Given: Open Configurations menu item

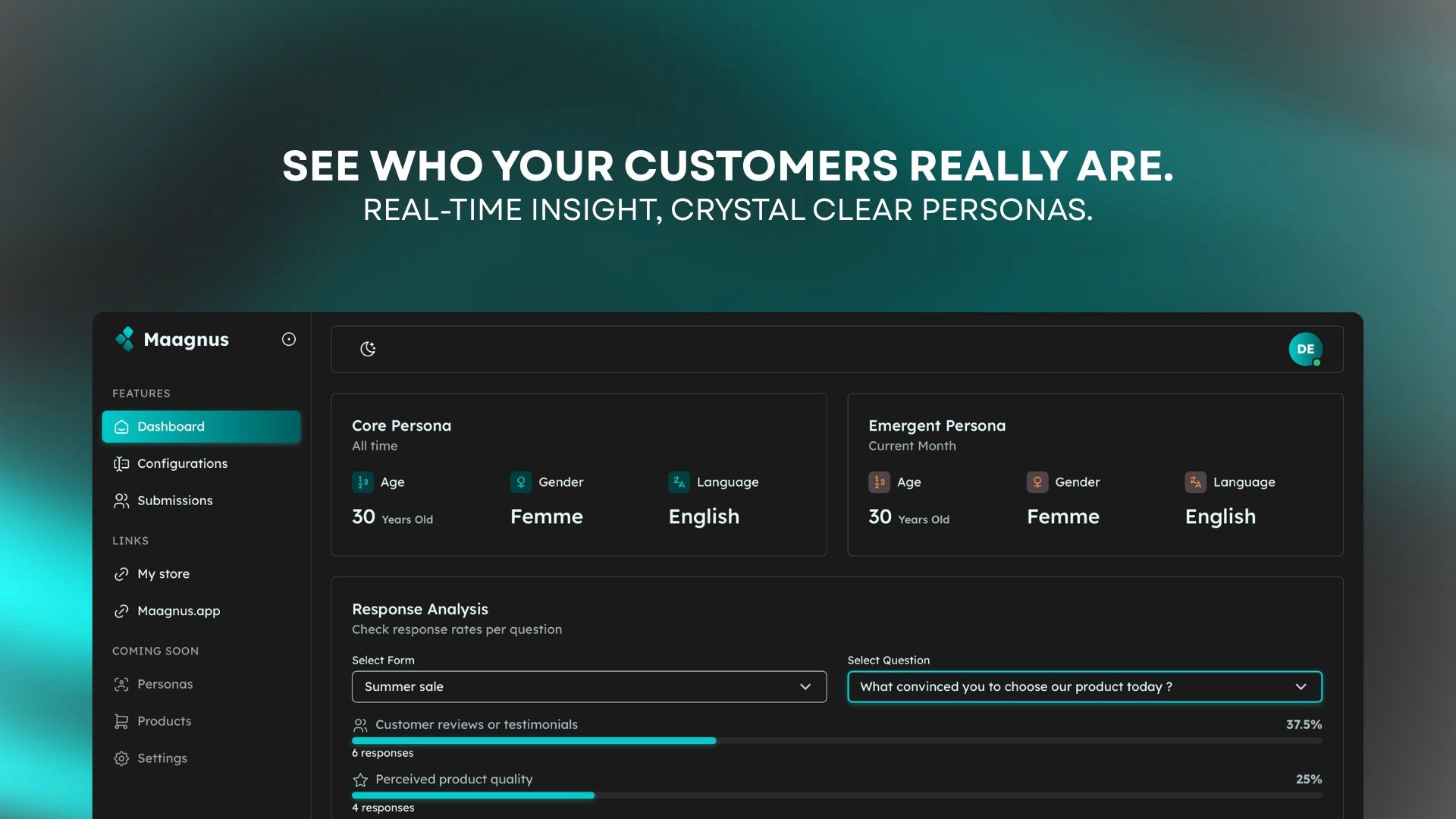Looking at the screenshot, I should (182, 463).
